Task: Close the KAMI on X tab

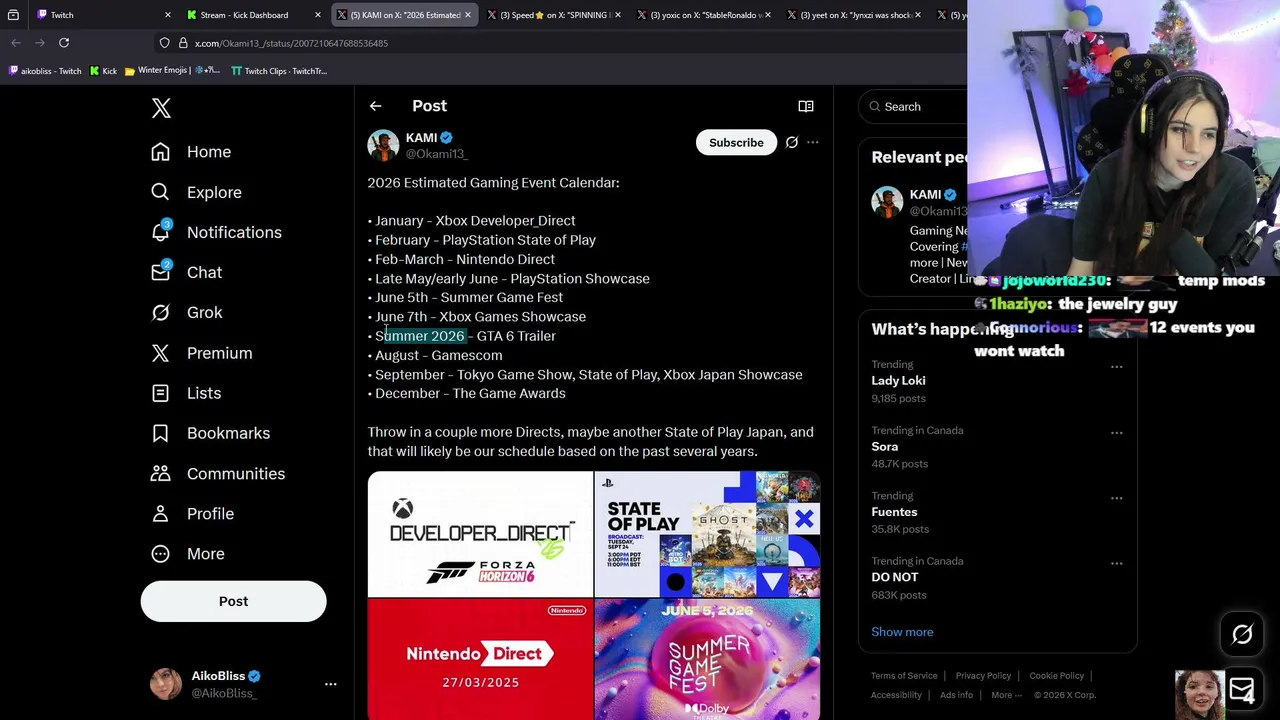Action: [x=467, y=15]
